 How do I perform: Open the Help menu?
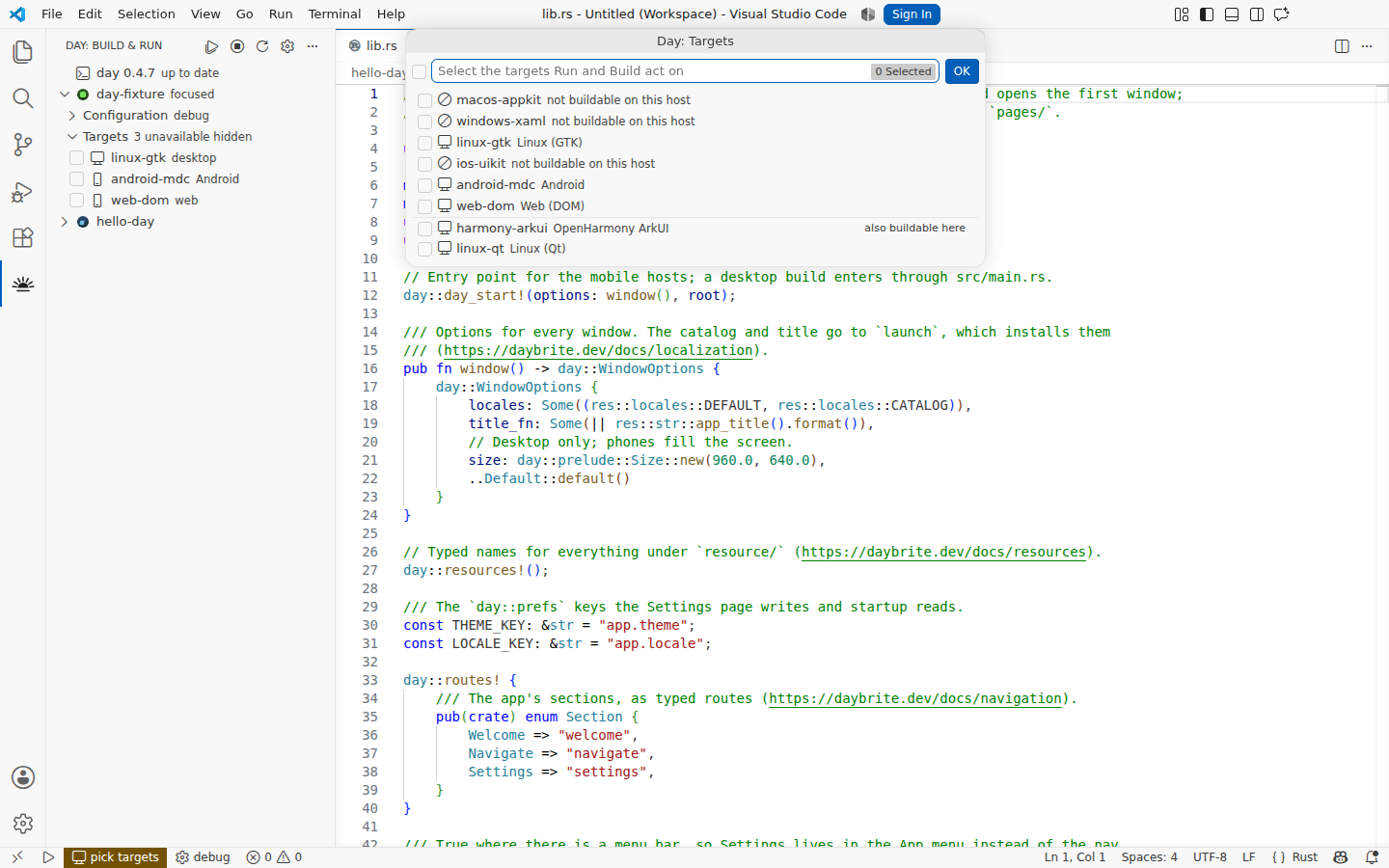(391, 14)
